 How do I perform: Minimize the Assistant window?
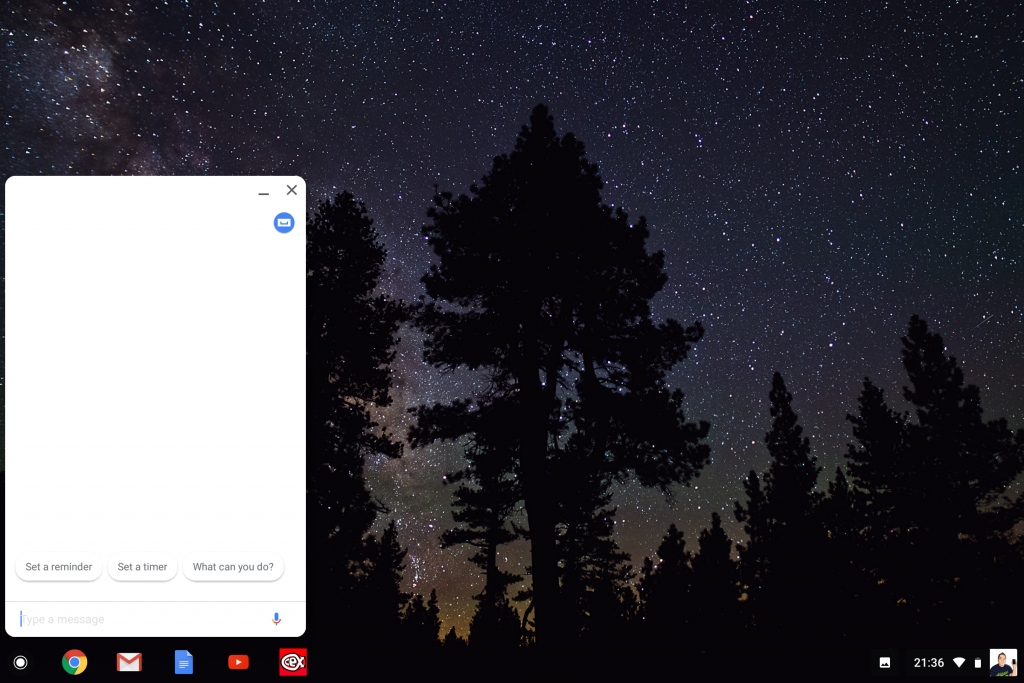pyautogui.click(x=264, y=191)
